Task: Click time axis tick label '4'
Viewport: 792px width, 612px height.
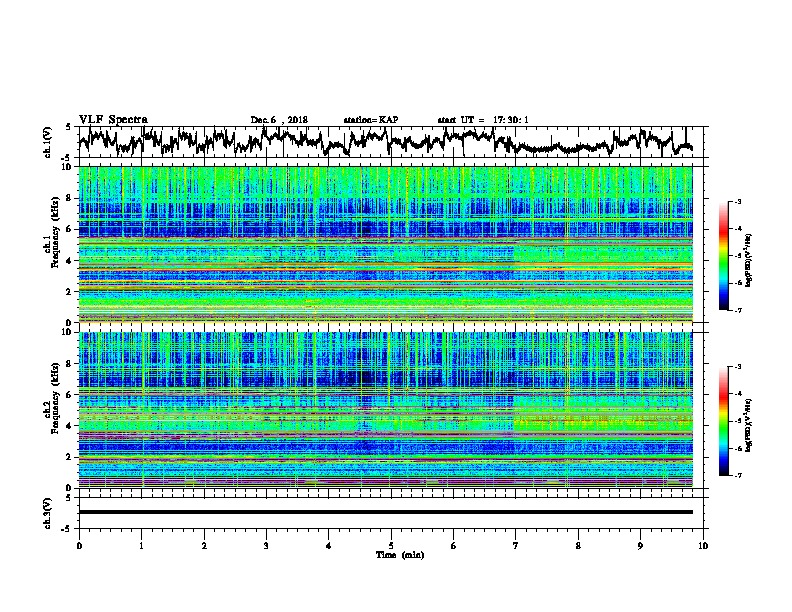Action: [x=329, y=546]
